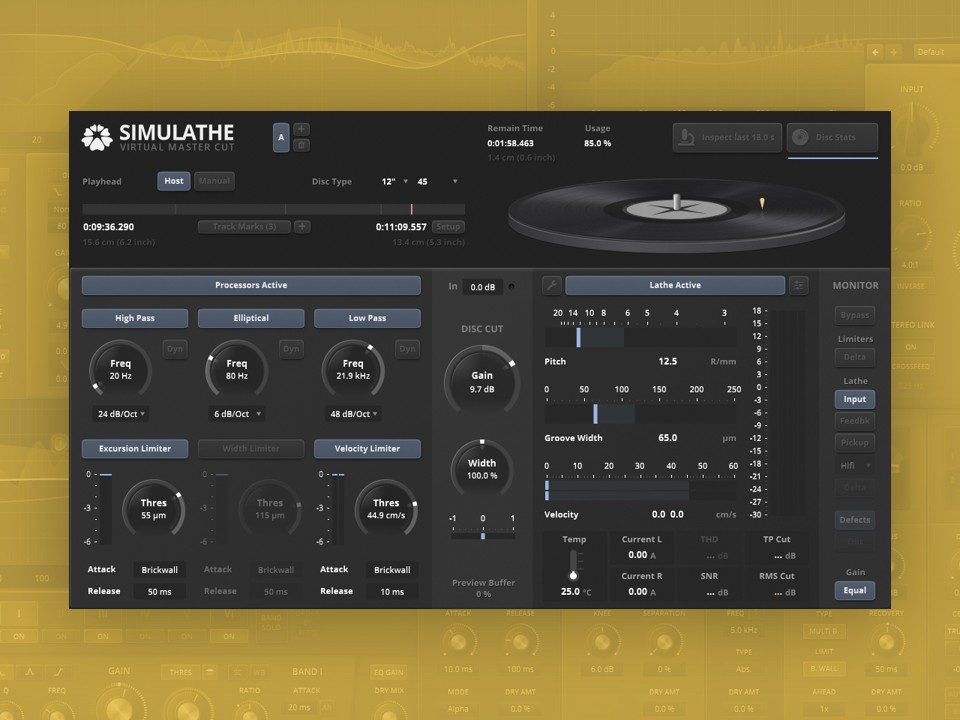Image resolution: width=960 pixels, height=720 pixels.
Task: Open lathe options sliders icon
Action: [x=798, y=285]
